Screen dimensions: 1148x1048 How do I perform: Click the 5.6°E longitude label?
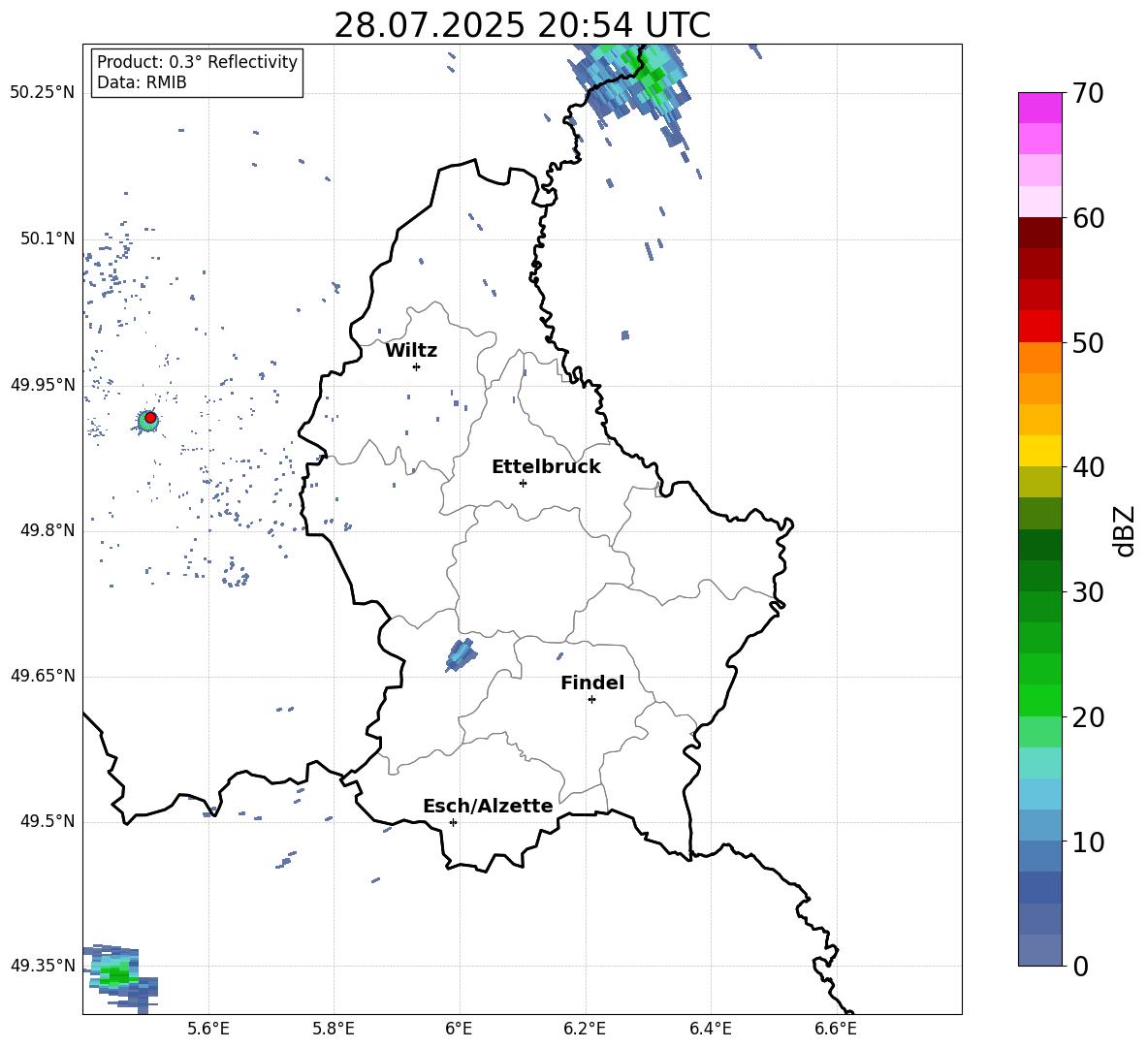208,1029
